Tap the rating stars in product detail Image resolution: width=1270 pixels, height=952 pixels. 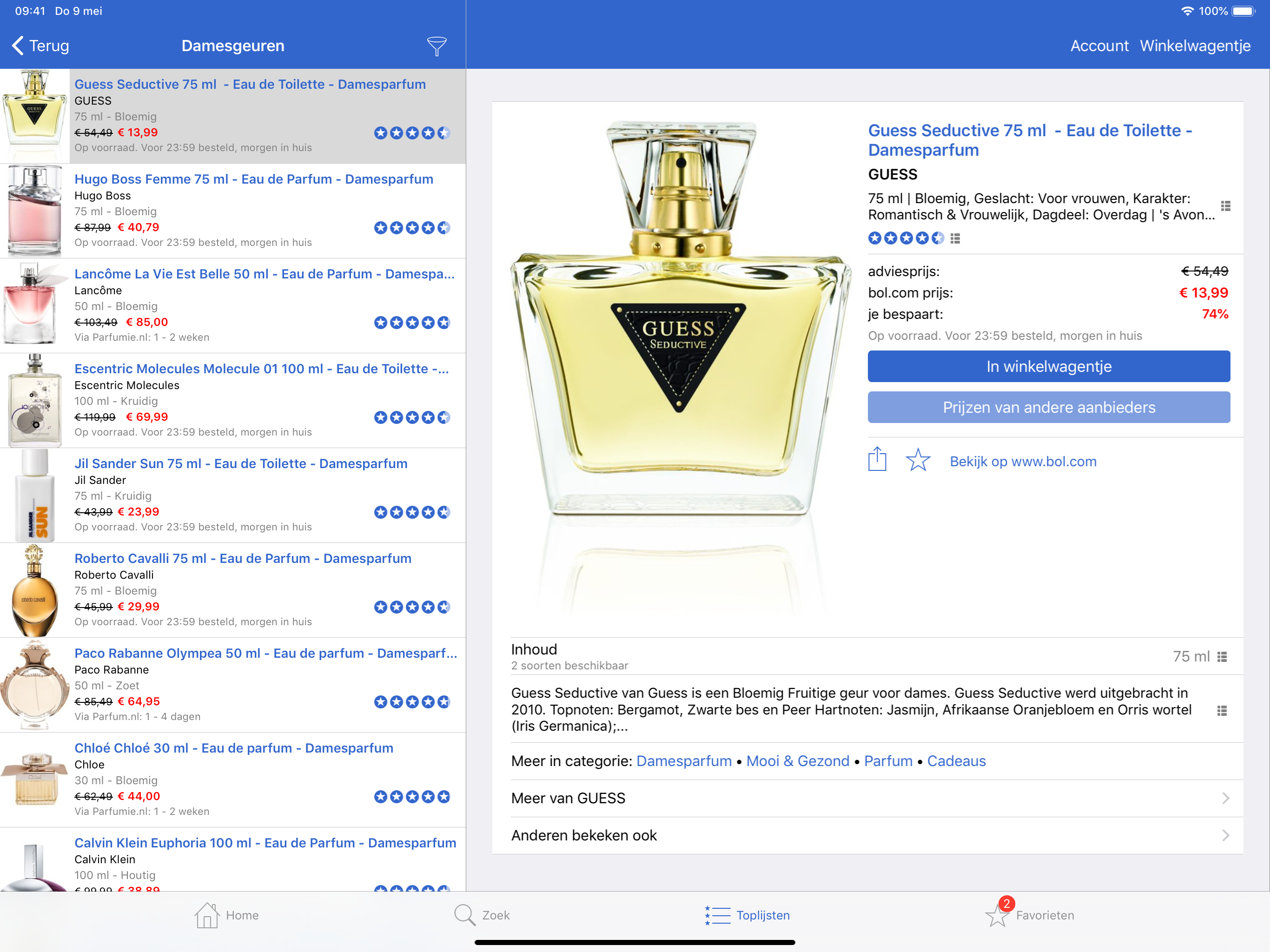tap(906, 238)
